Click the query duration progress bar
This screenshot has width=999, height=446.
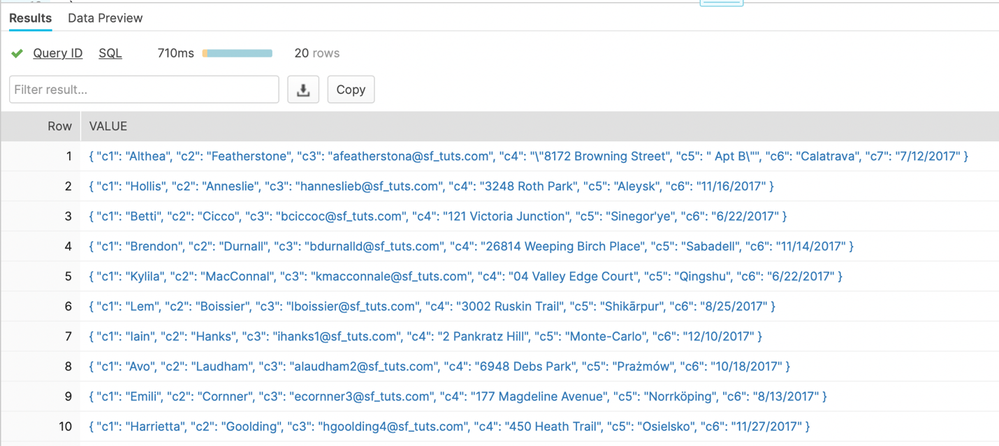(237, 54)
